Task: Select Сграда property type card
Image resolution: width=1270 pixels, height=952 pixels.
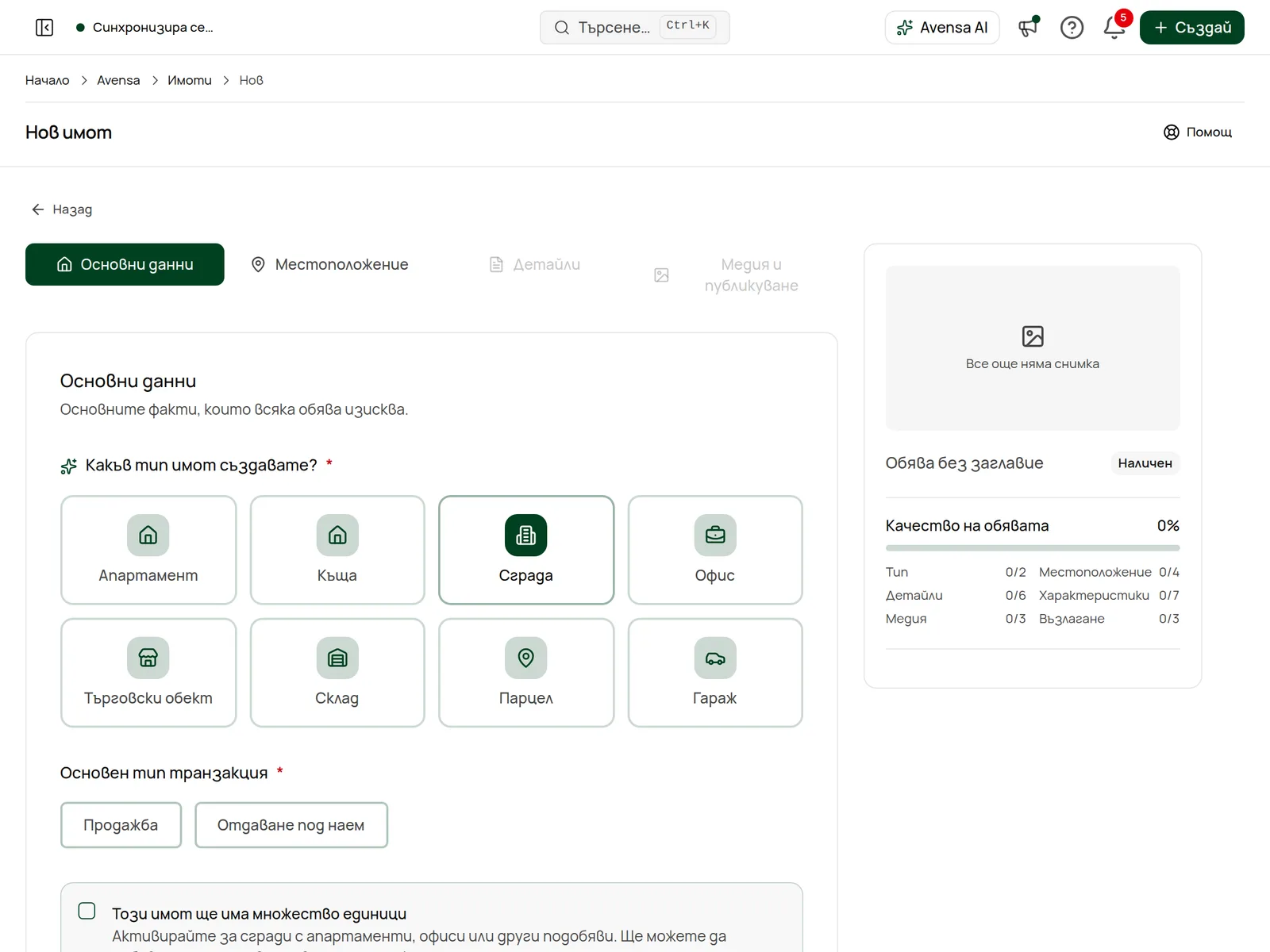Action: (x=526, y=550)
